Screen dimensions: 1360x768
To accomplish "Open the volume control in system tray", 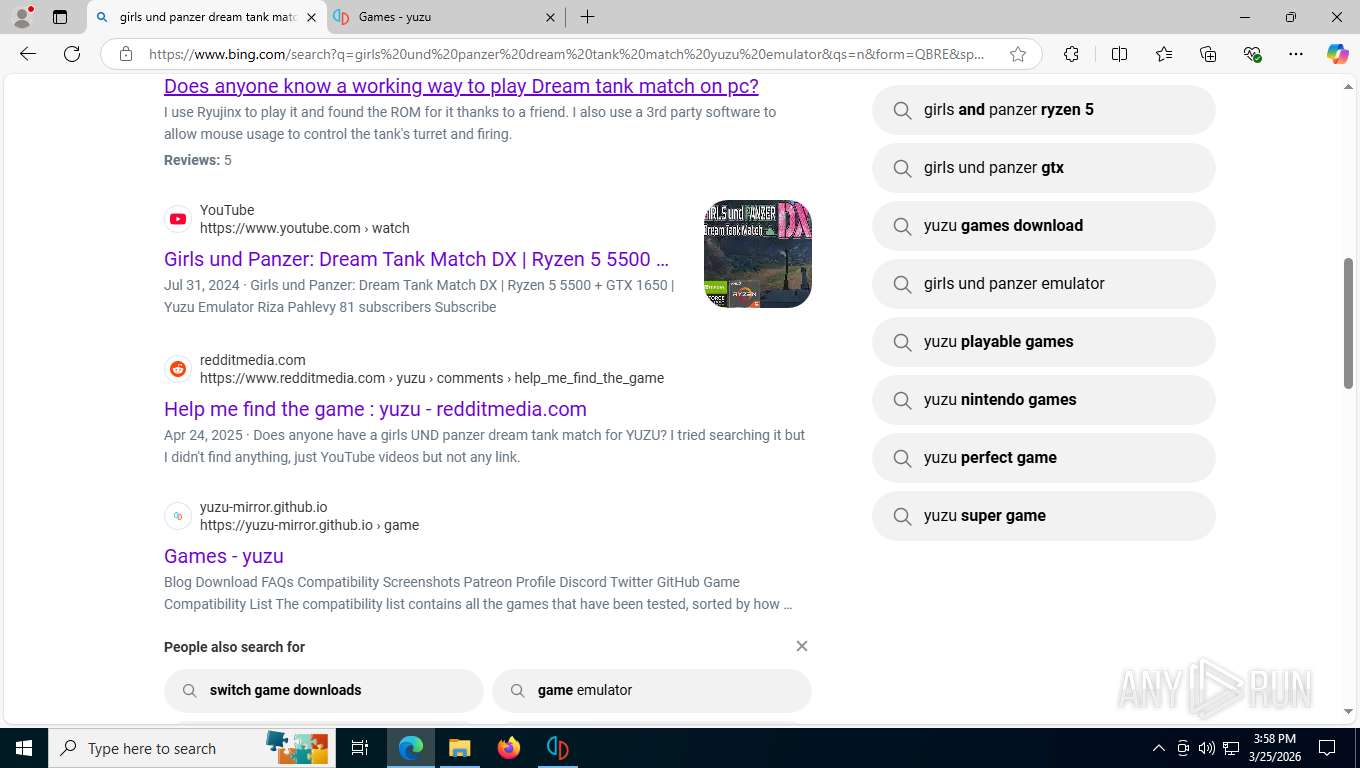I will [x=1206, y=748].
